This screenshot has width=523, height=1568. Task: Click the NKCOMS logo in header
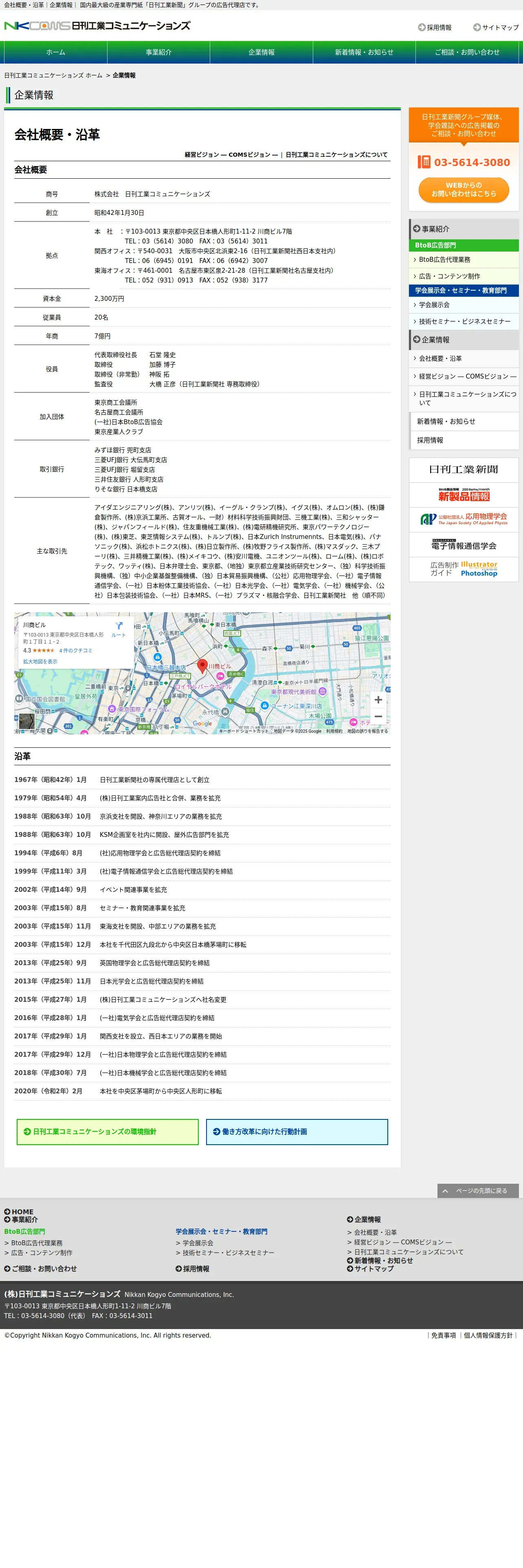(x=97, y=26)
